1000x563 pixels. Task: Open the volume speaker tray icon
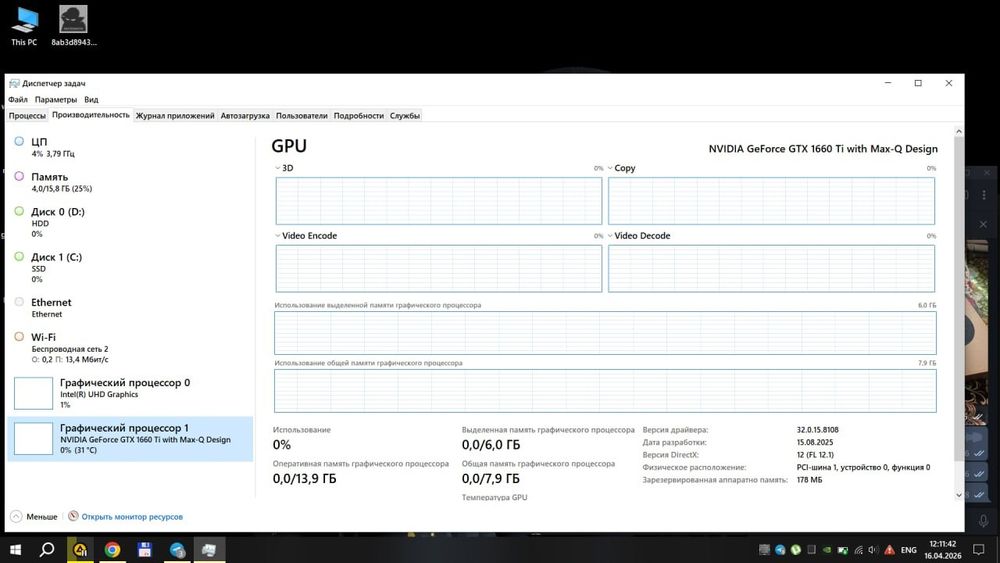coord(873,550)
